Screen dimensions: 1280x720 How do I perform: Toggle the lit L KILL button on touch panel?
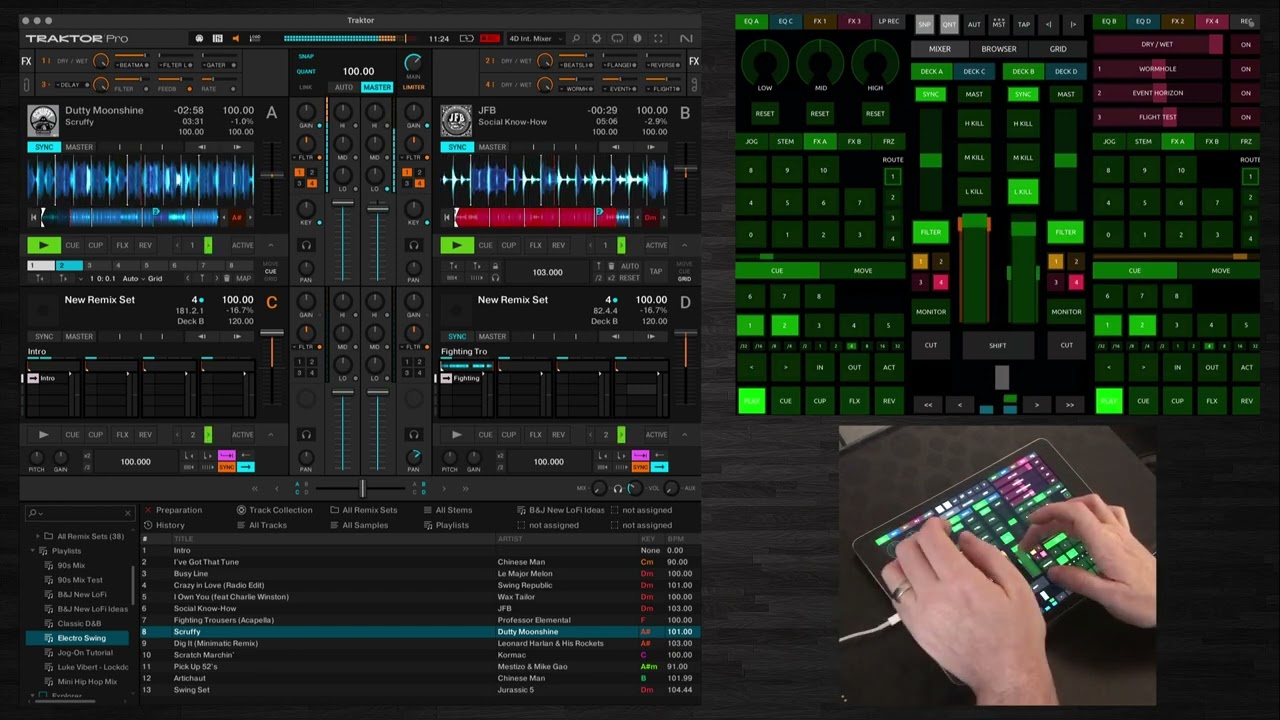1022,191
